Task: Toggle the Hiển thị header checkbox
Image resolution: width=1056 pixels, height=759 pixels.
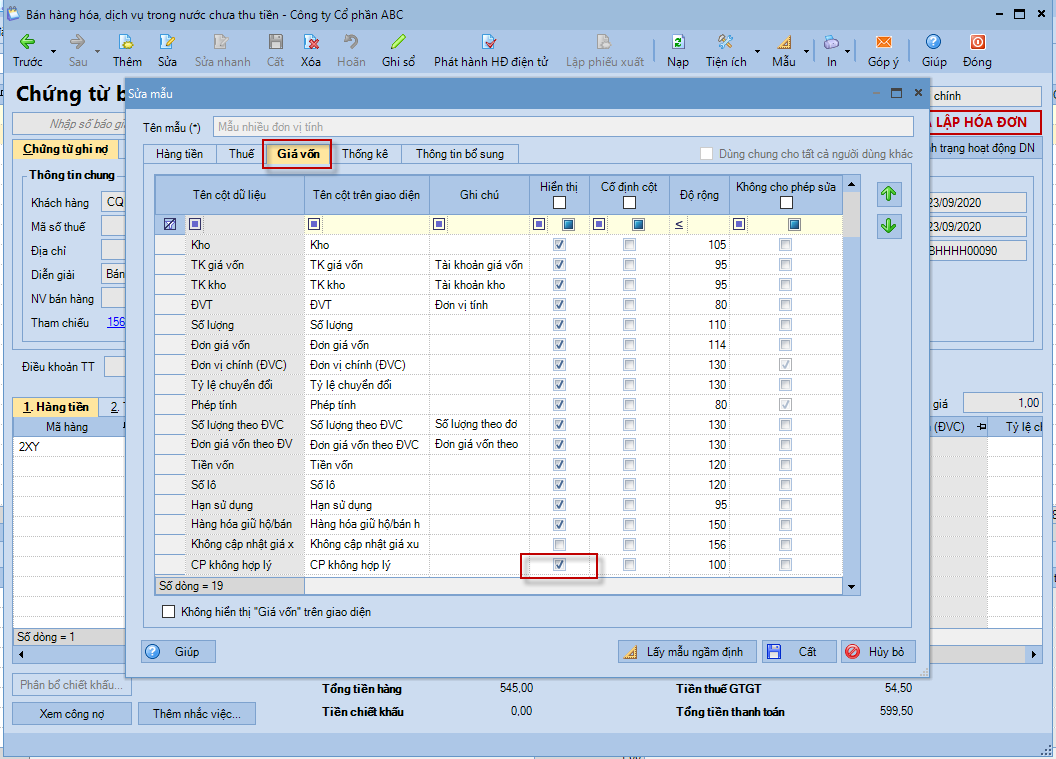Action: (560, 203)
